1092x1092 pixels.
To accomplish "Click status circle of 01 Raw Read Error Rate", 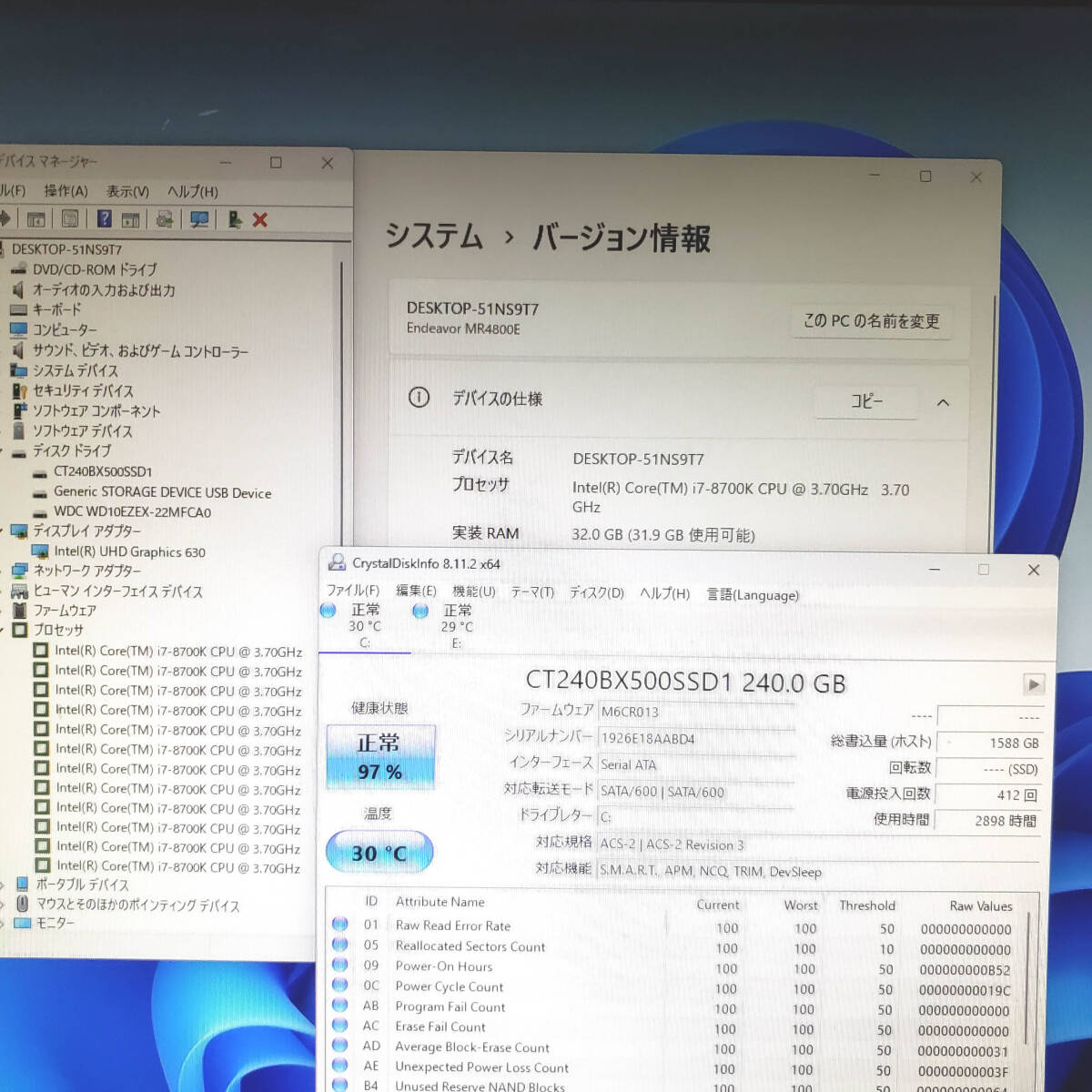I will 340,924.
